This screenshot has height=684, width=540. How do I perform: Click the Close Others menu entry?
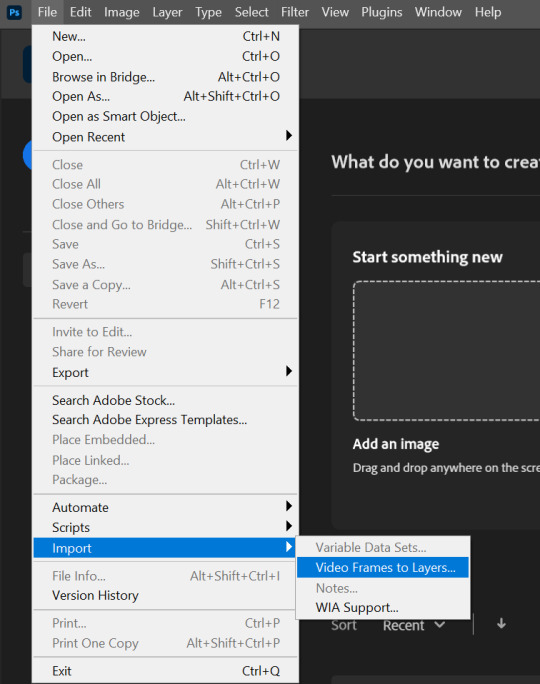tap(165, 204)
